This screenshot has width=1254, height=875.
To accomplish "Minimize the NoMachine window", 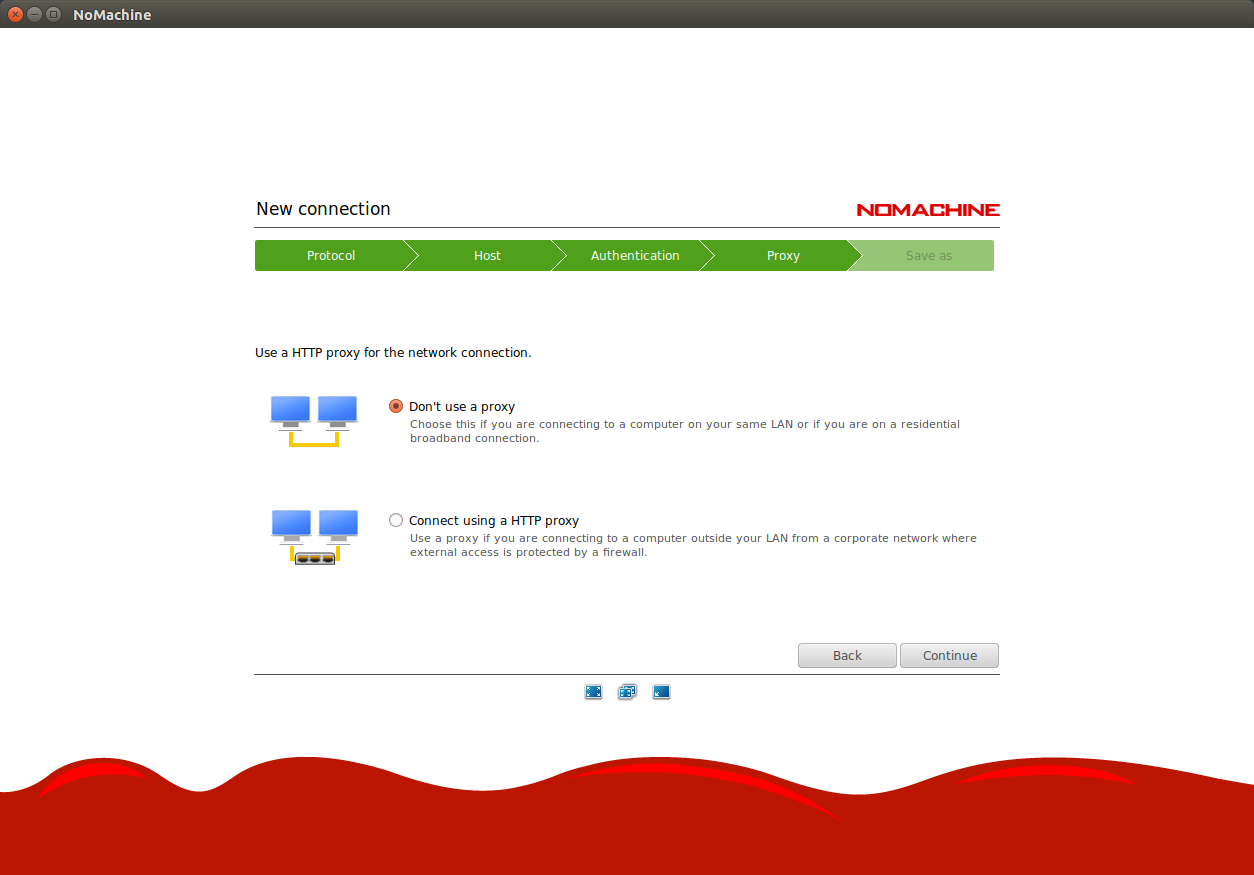I will (x=34, y=15).
